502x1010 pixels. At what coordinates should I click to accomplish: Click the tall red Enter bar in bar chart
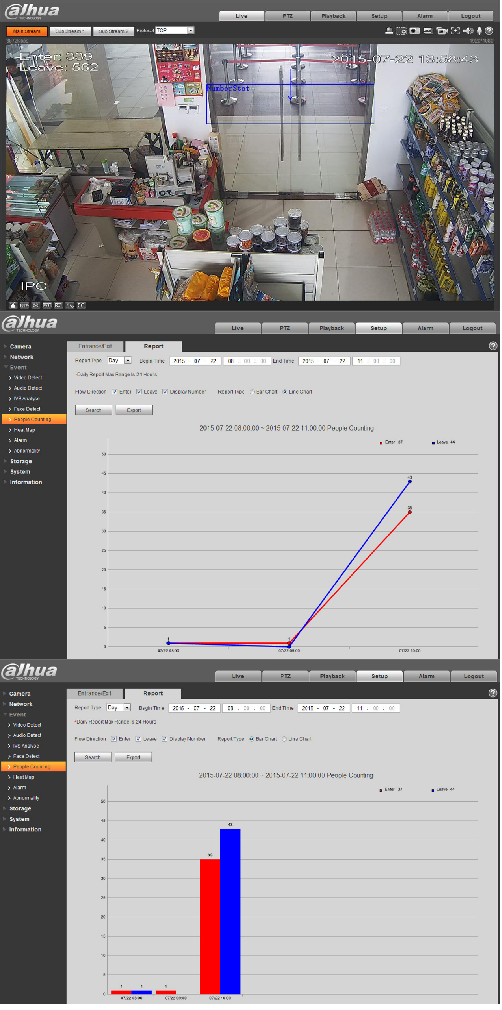pos(210,926)
